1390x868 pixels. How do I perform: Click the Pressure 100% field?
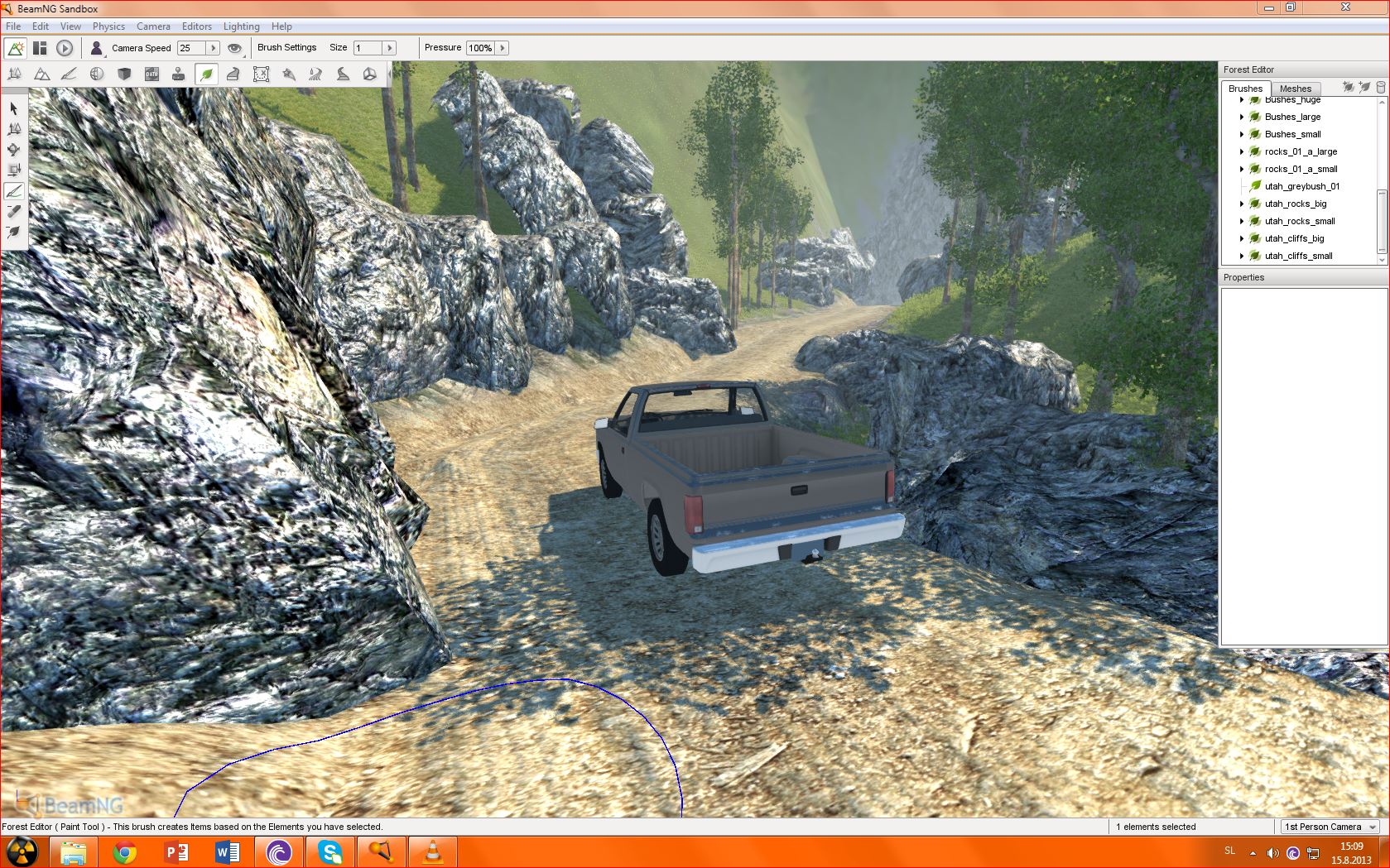[x=480, y=48]
